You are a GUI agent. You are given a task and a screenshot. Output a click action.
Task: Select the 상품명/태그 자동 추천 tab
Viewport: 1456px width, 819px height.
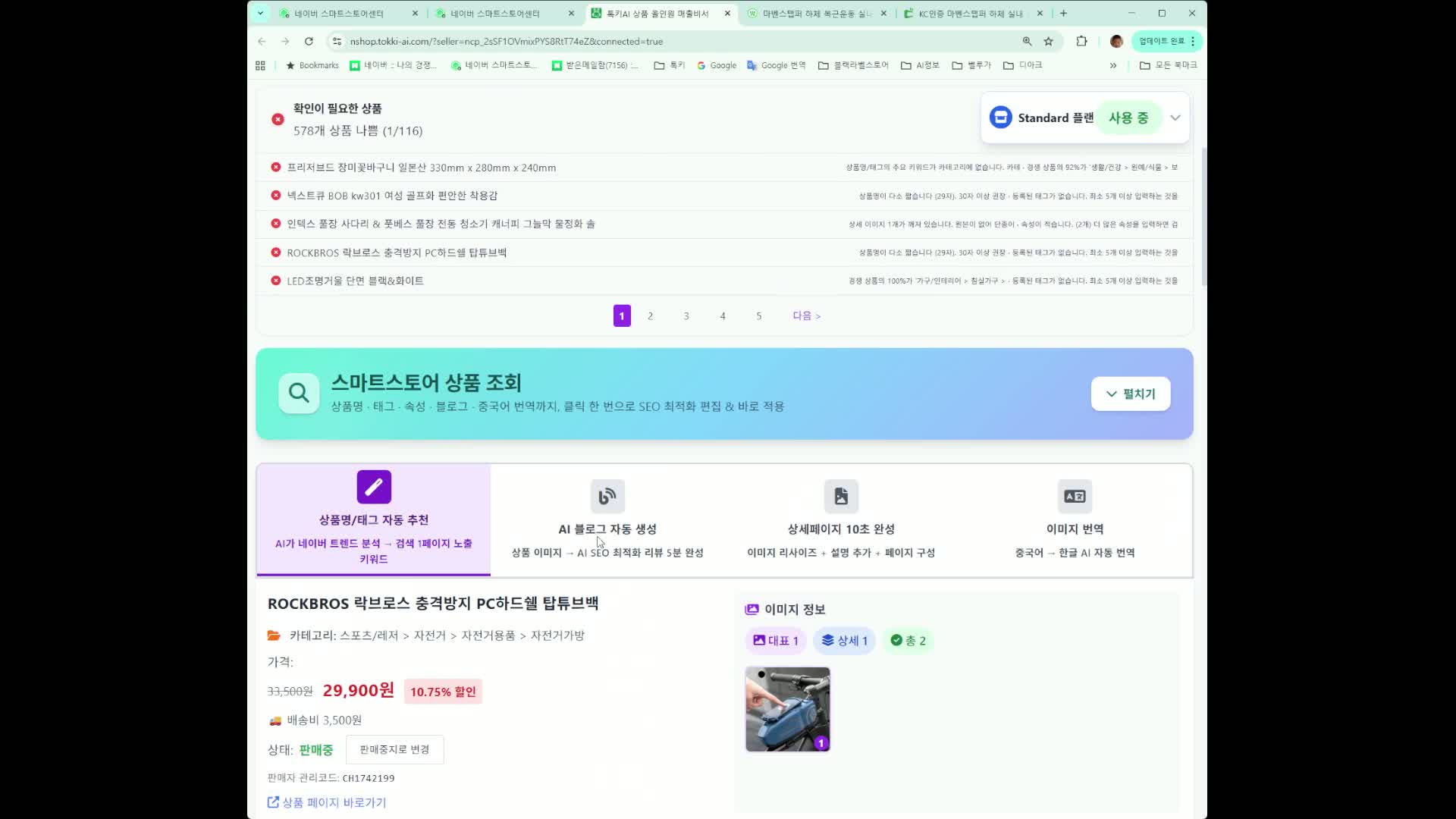(x=373, y=519)
